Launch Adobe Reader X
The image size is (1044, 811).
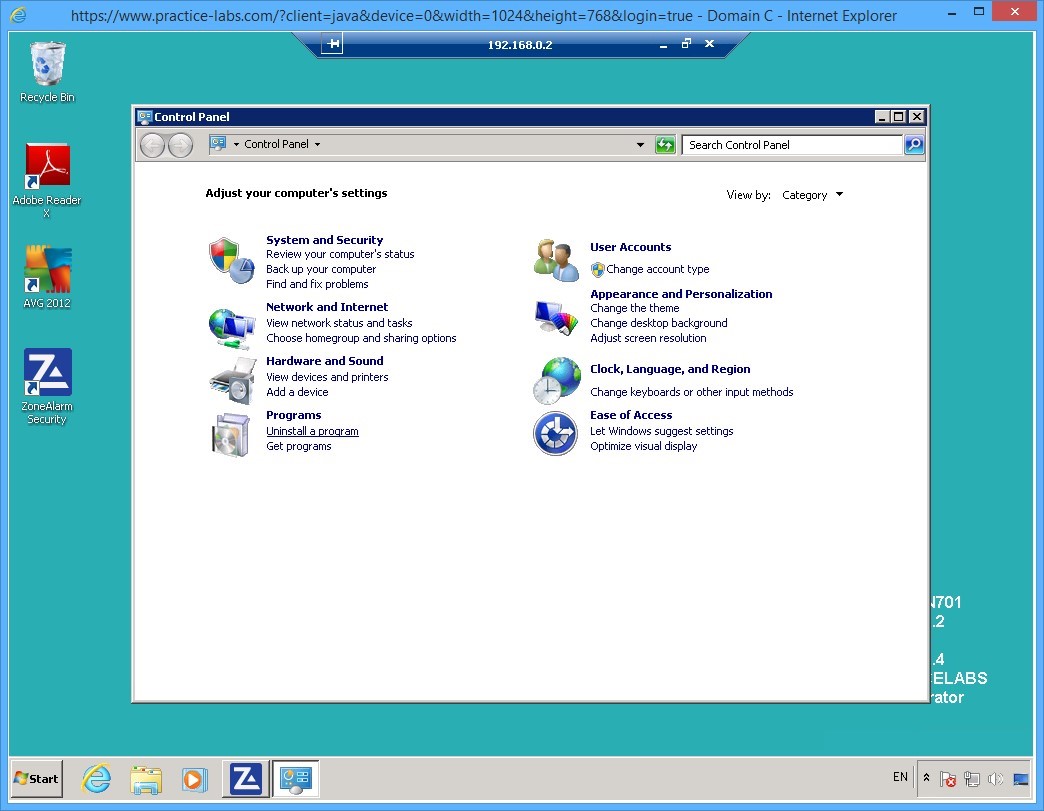(46, 163)
